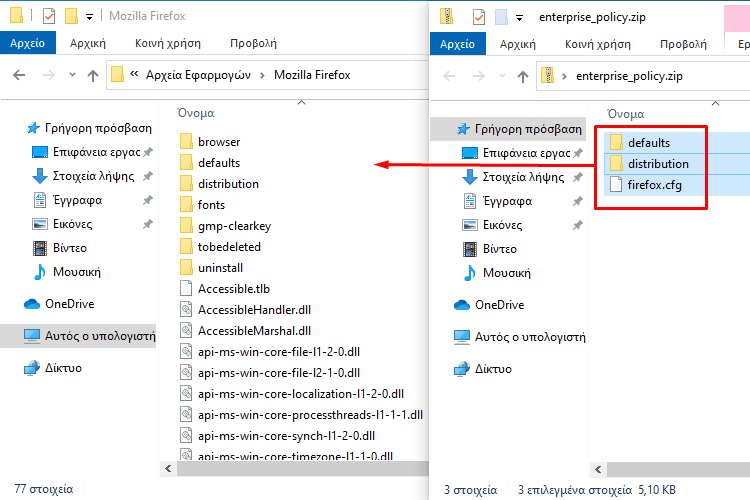Switch to the Προβολή tab in the enterprise_policy.zip window

pyautogui.click(x=683, y=44)
